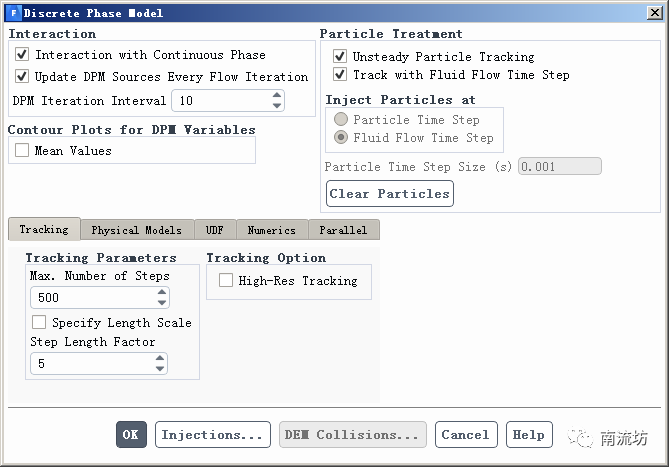
Task: Check the Specify Length Scale box
Action: pos(39,323)
